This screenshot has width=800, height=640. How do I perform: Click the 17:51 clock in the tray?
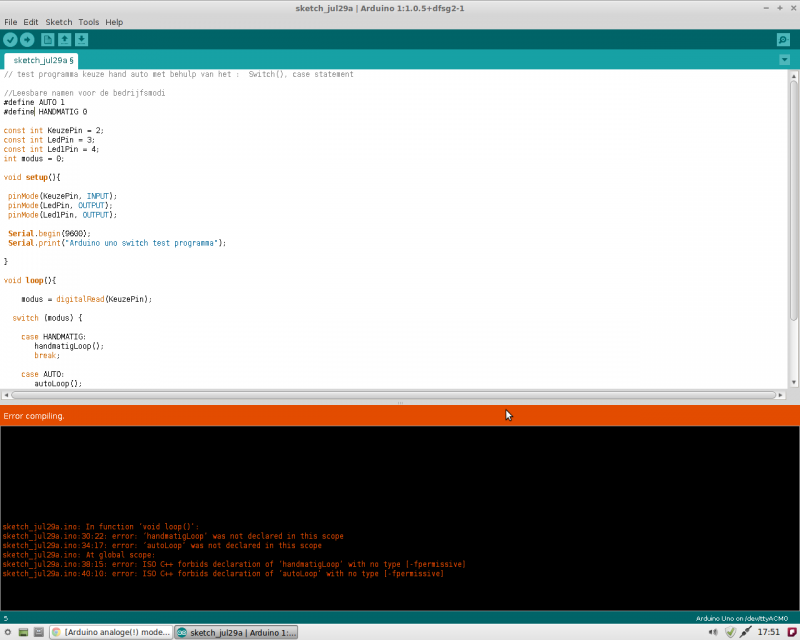[769, 632]
